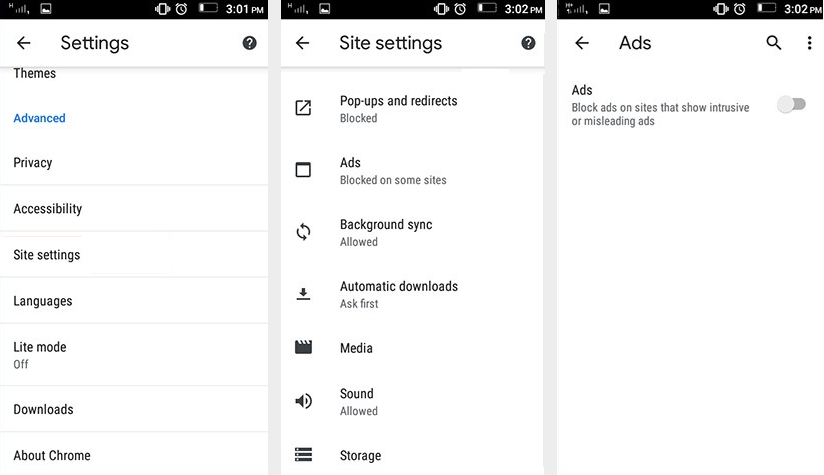Tap the Automatic downloads icon
Viewport: 824px width, 475px height.
click(x=304, y=294)
